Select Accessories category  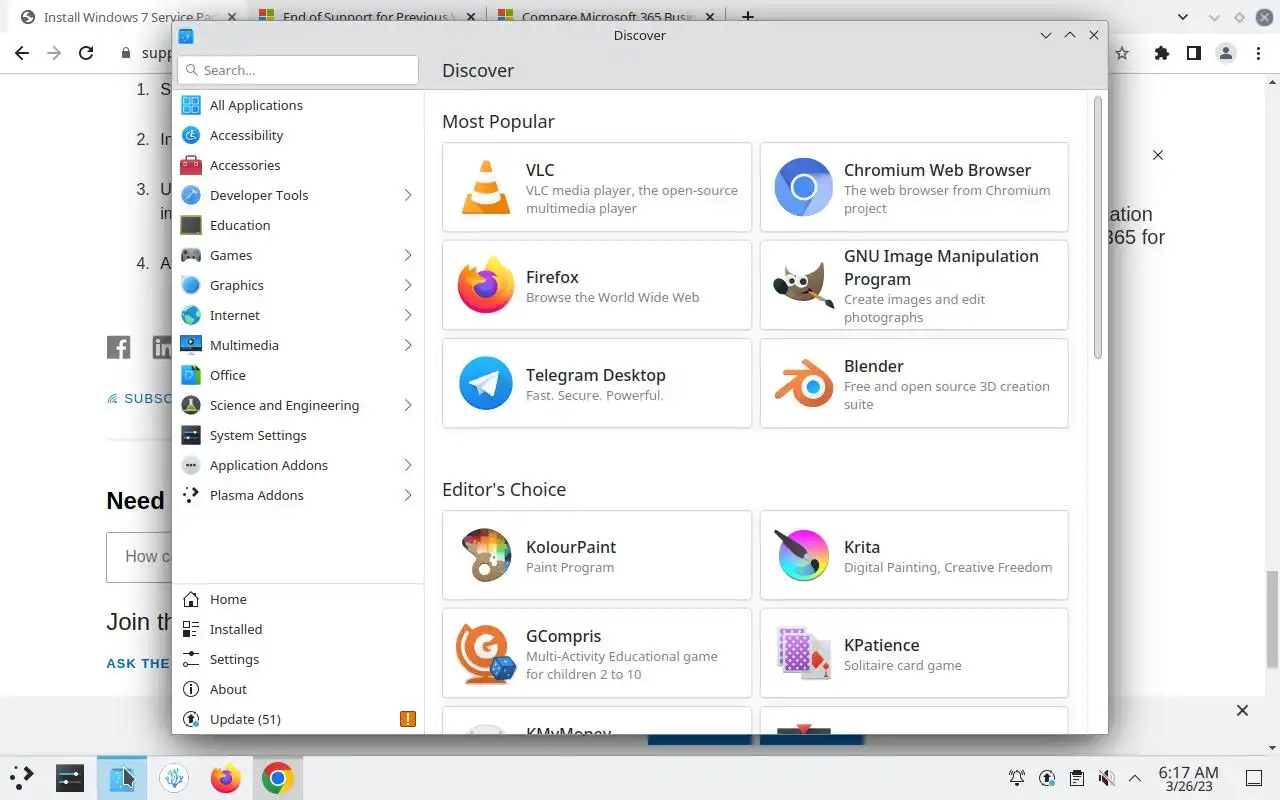298,165
